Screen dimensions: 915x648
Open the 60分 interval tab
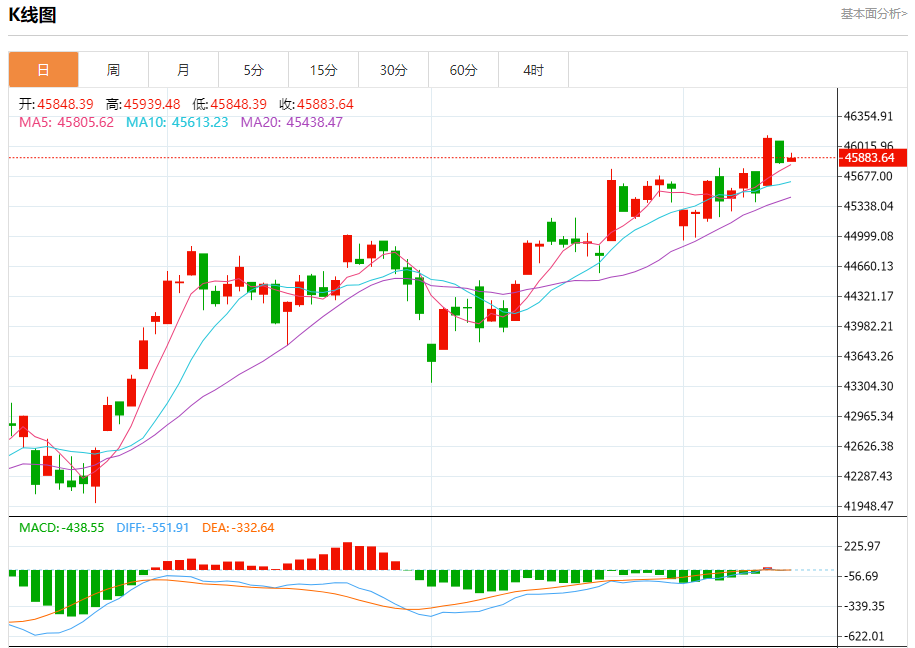click(x=463, y=70)
